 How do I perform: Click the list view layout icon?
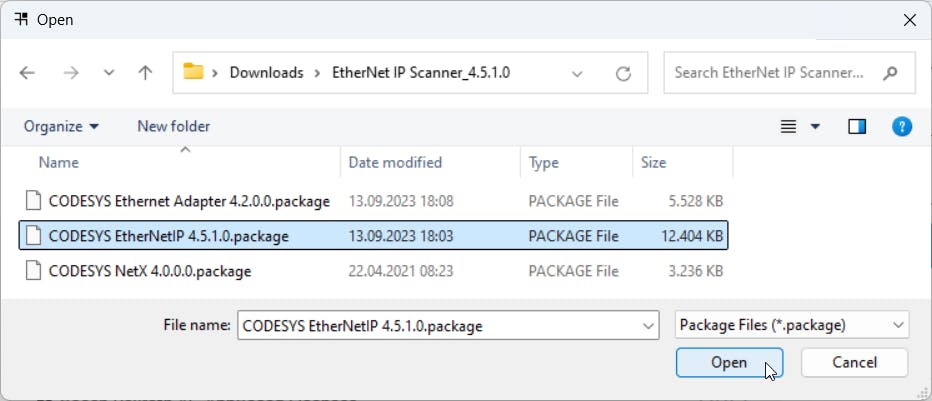[788, 127]
